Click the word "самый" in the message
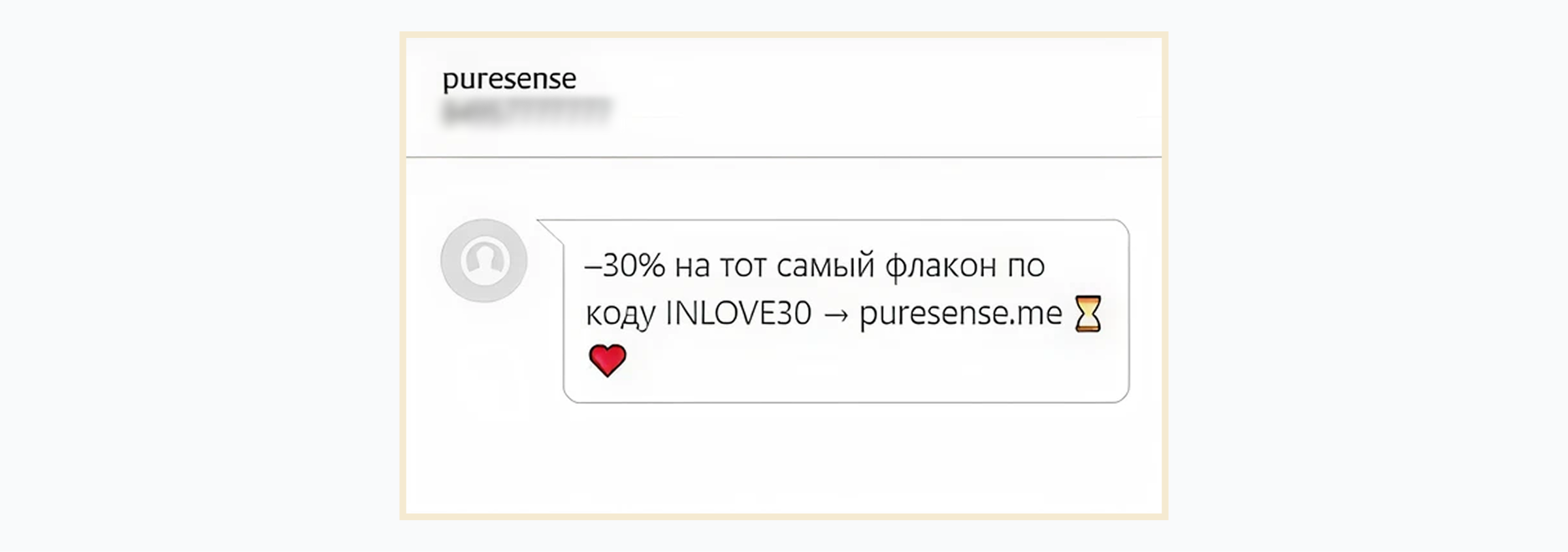 [x=826, y=267]
